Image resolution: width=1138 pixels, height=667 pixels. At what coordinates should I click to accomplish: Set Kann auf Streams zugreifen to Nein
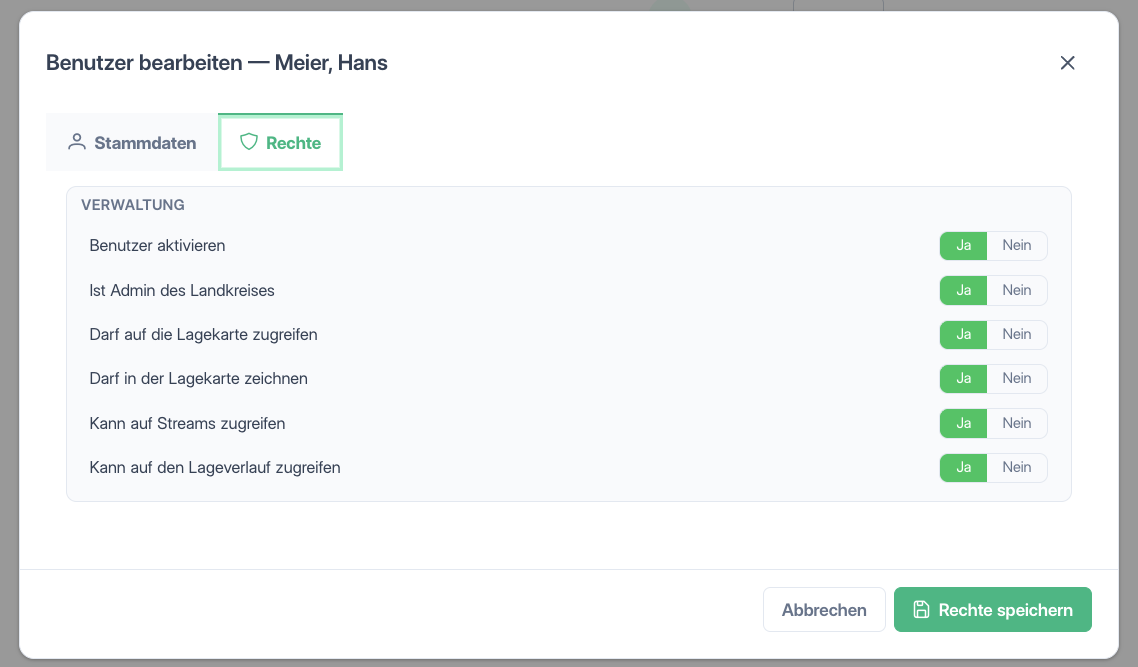1017,423
